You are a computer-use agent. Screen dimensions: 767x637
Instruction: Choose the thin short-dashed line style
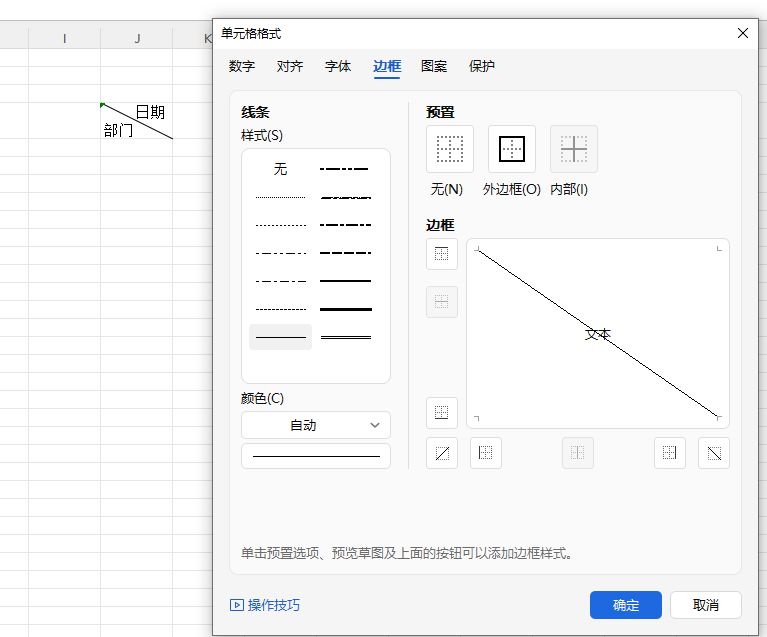(x=280, y=309)
